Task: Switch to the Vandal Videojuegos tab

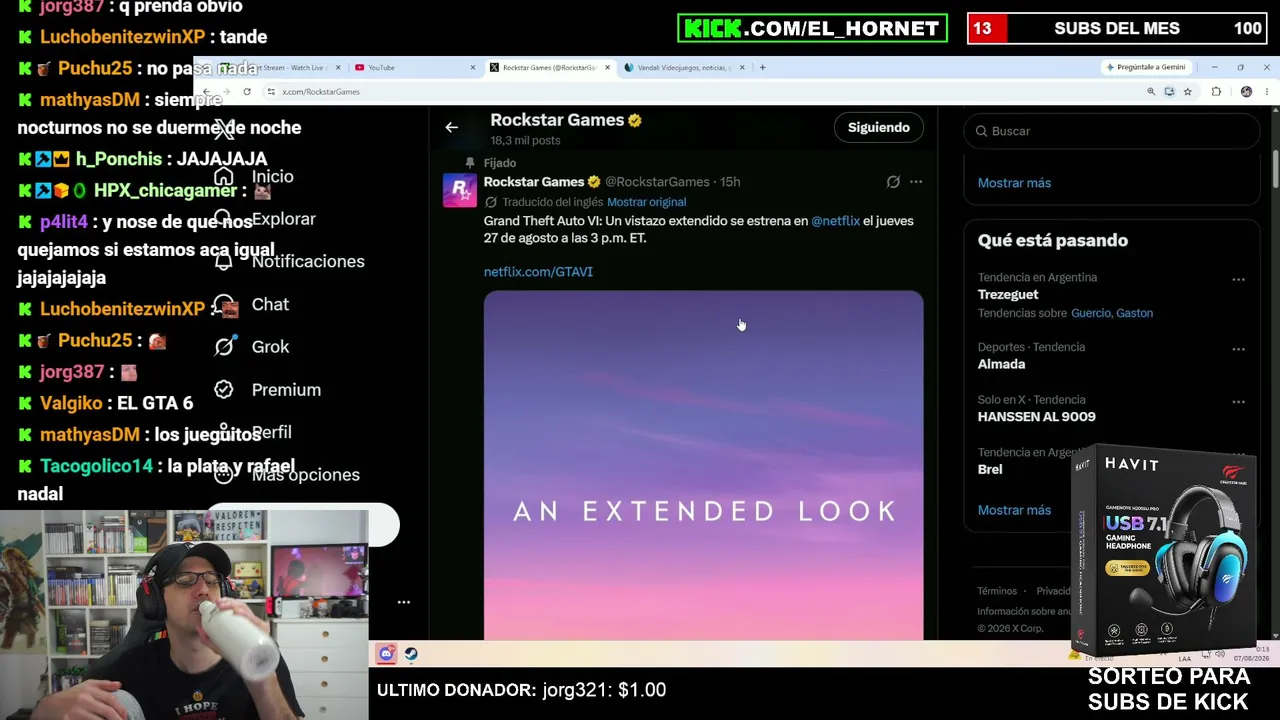Action: coord(683,67)
